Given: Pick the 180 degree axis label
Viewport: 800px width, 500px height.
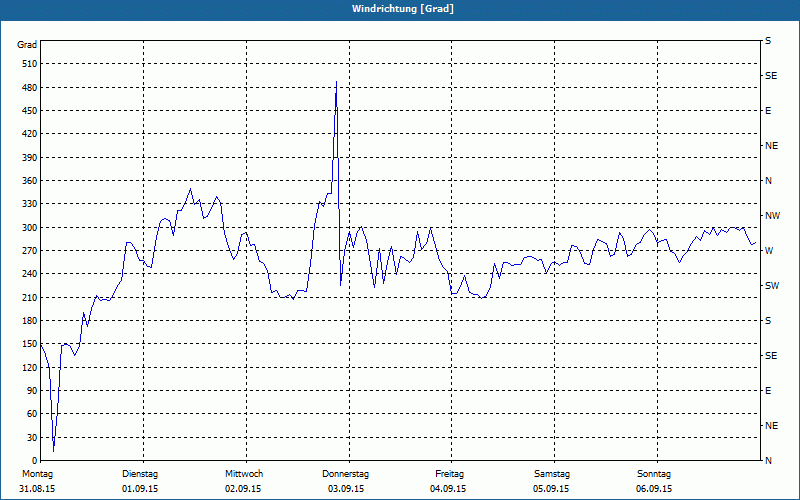Looking at the screenshot, I should tap(30, 321).
